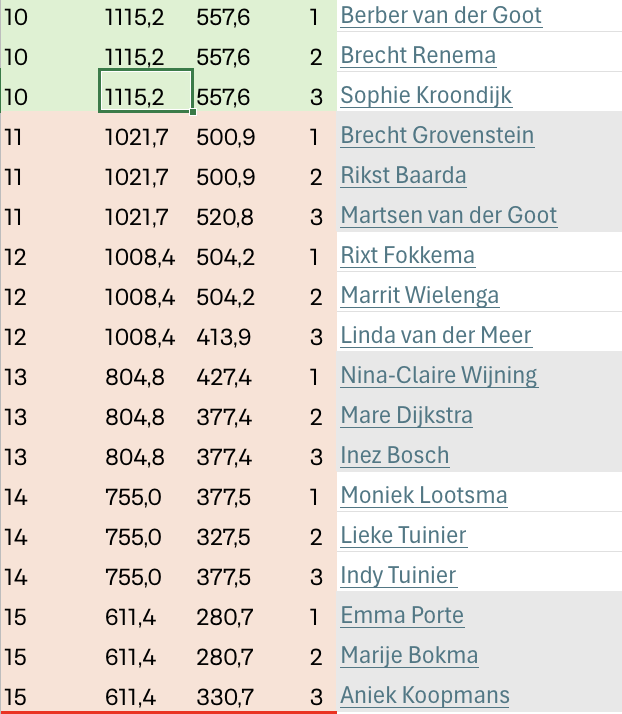Open the Brecht Grovenstein link
This screenshot has height=714, width=622.
tap(437, 136)
